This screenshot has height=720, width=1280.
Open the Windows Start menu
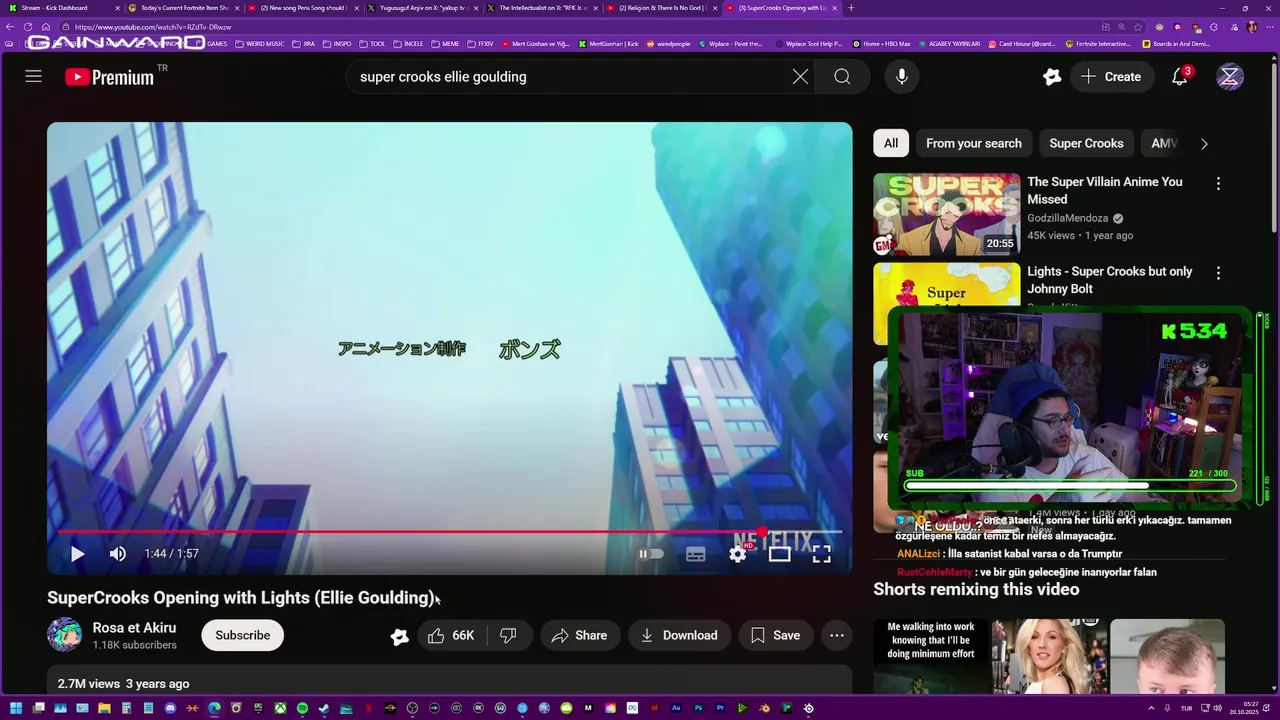coord(15,708)
